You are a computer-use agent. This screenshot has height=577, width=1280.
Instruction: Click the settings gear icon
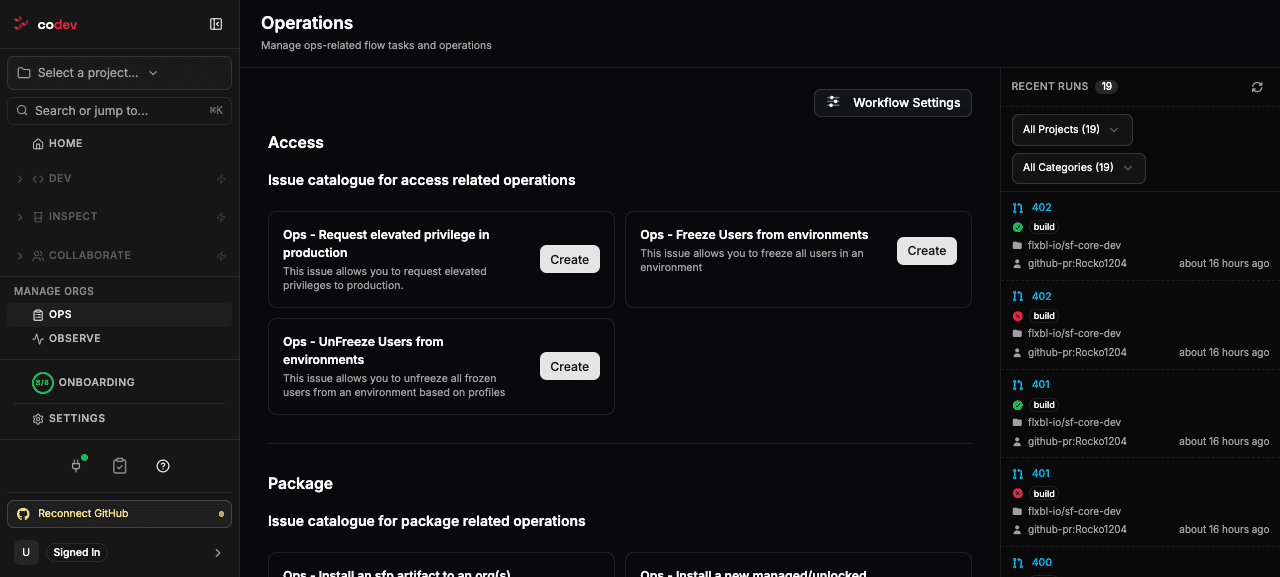[38, 419]
